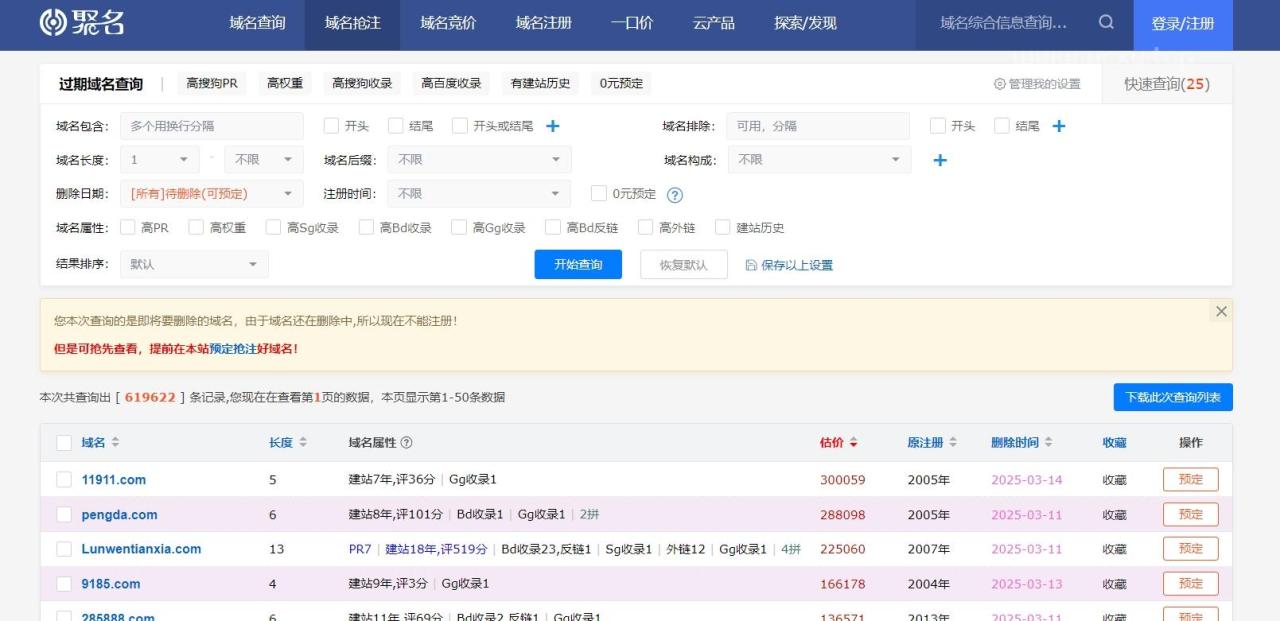The height and width of the screenshot is (621, 1280).
Task: Open the 云产品 nav item
Action: (x=714, y=23)
